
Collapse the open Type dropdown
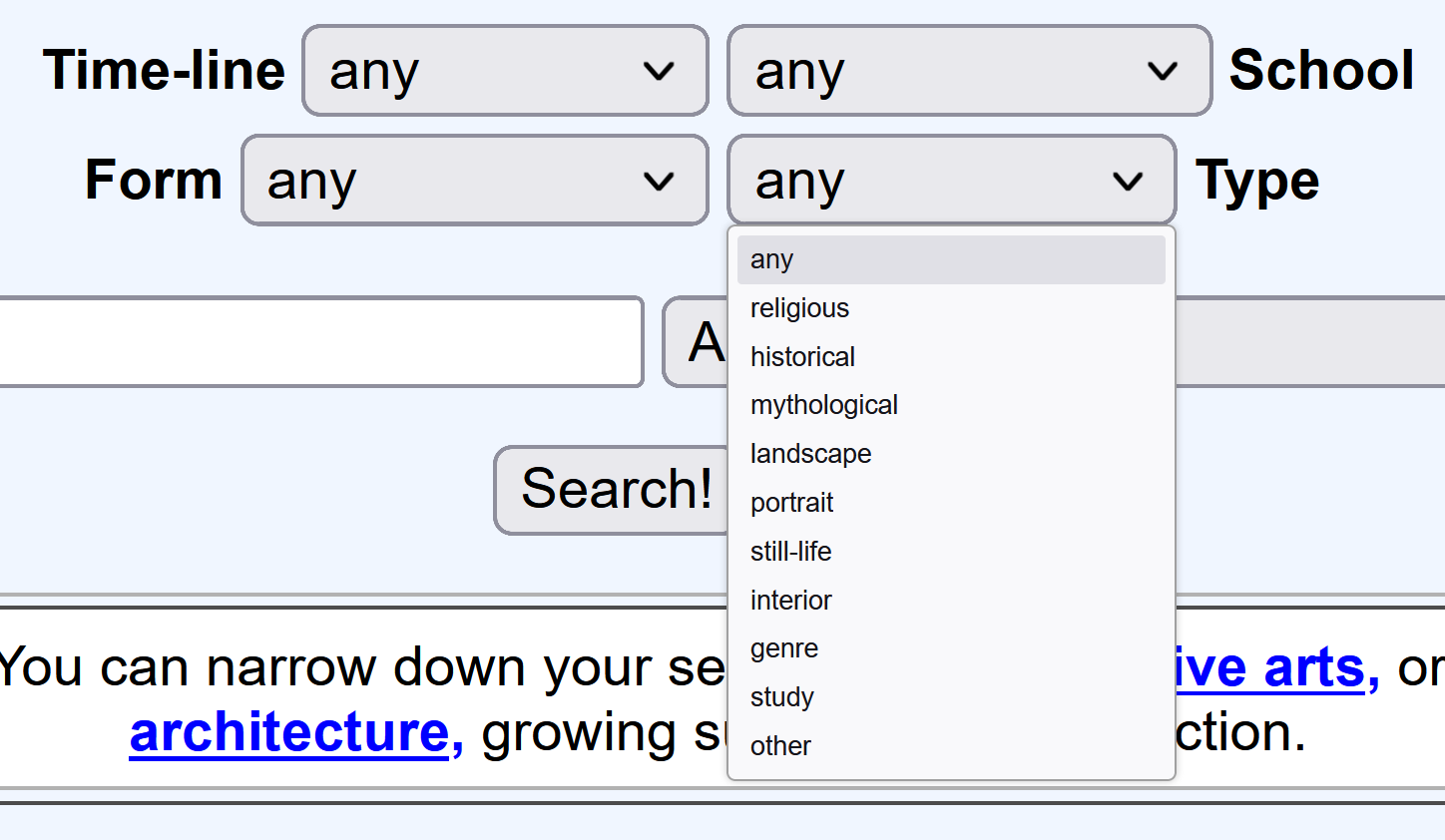pyautogui.click(x=951, y=181)
